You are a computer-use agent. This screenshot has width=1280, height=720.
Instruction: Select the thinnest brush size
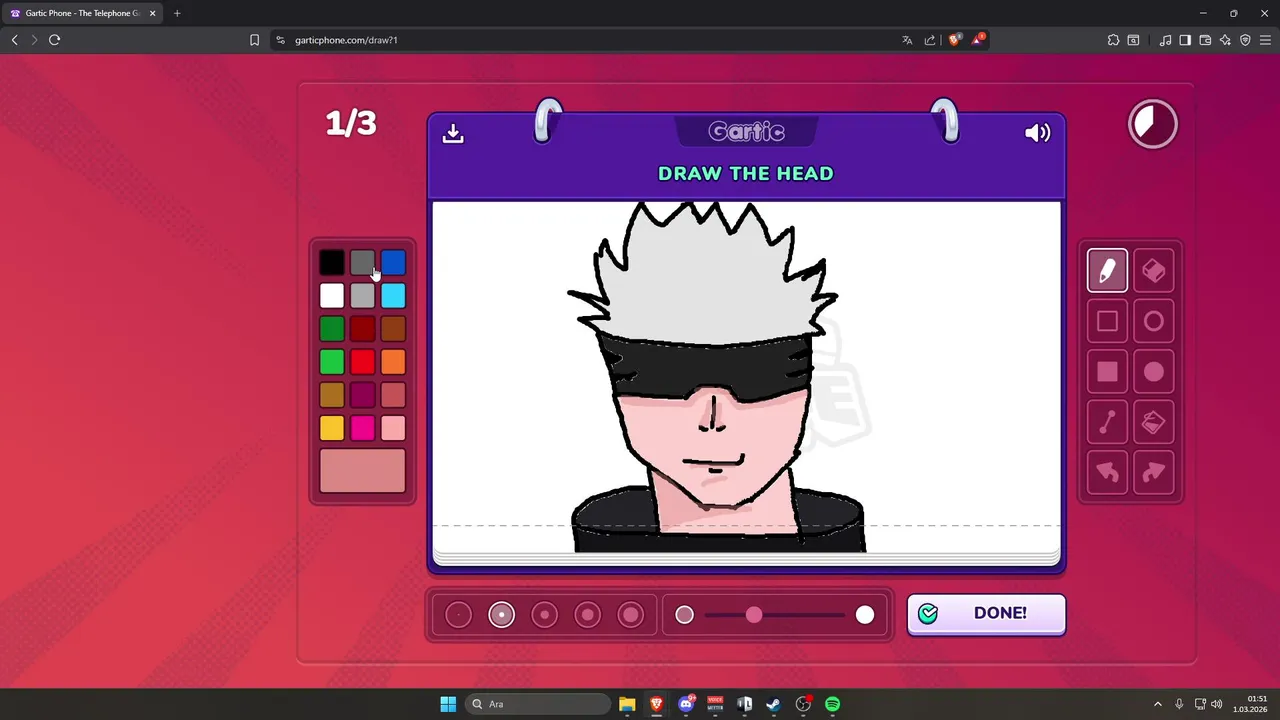tap(458, 615)
